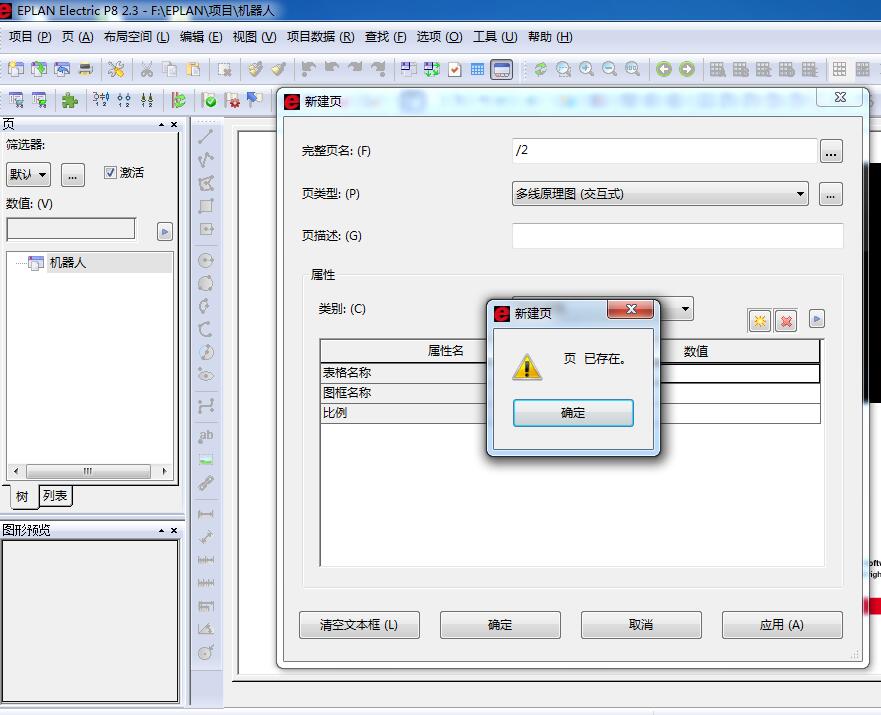Click the new property star icon

coord(760,320)
